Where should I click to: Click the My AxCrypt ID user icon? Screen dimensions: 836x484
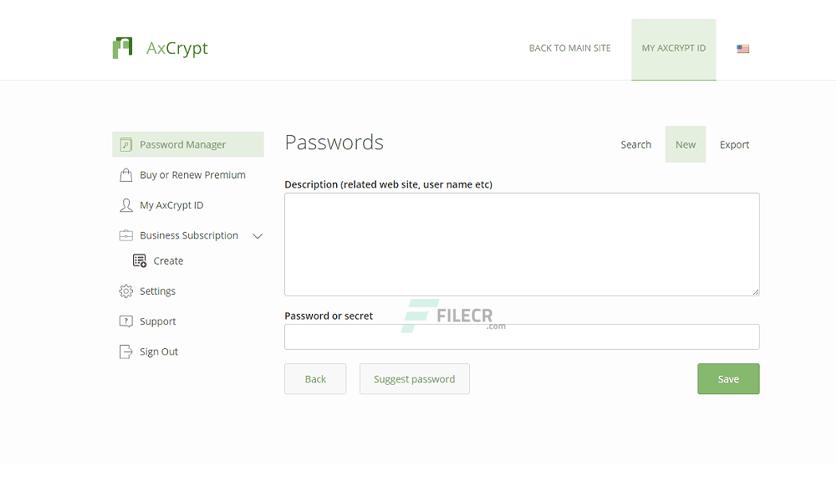click(x=126, y=205)
